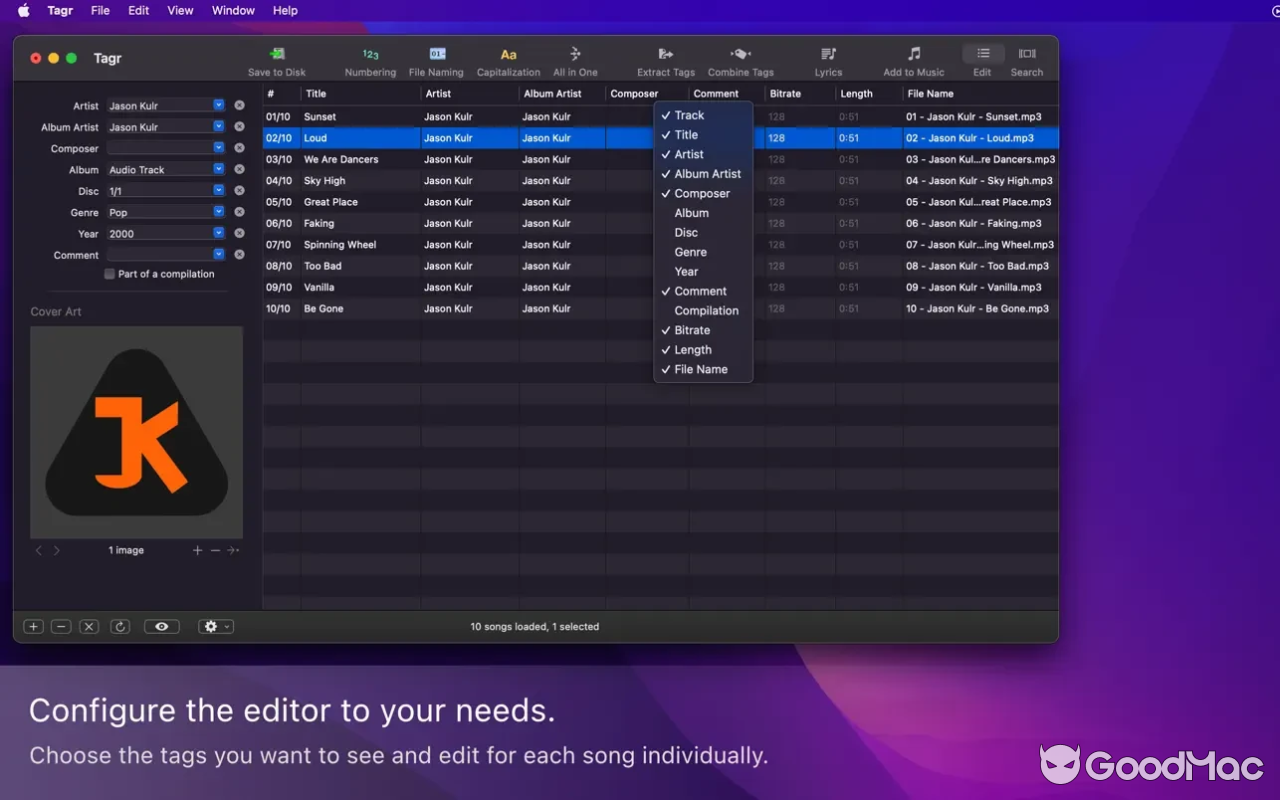The height and width of the screenshot is (800, 1280).
Task: Open the Extract Tags tool
Action: (666, 55)
